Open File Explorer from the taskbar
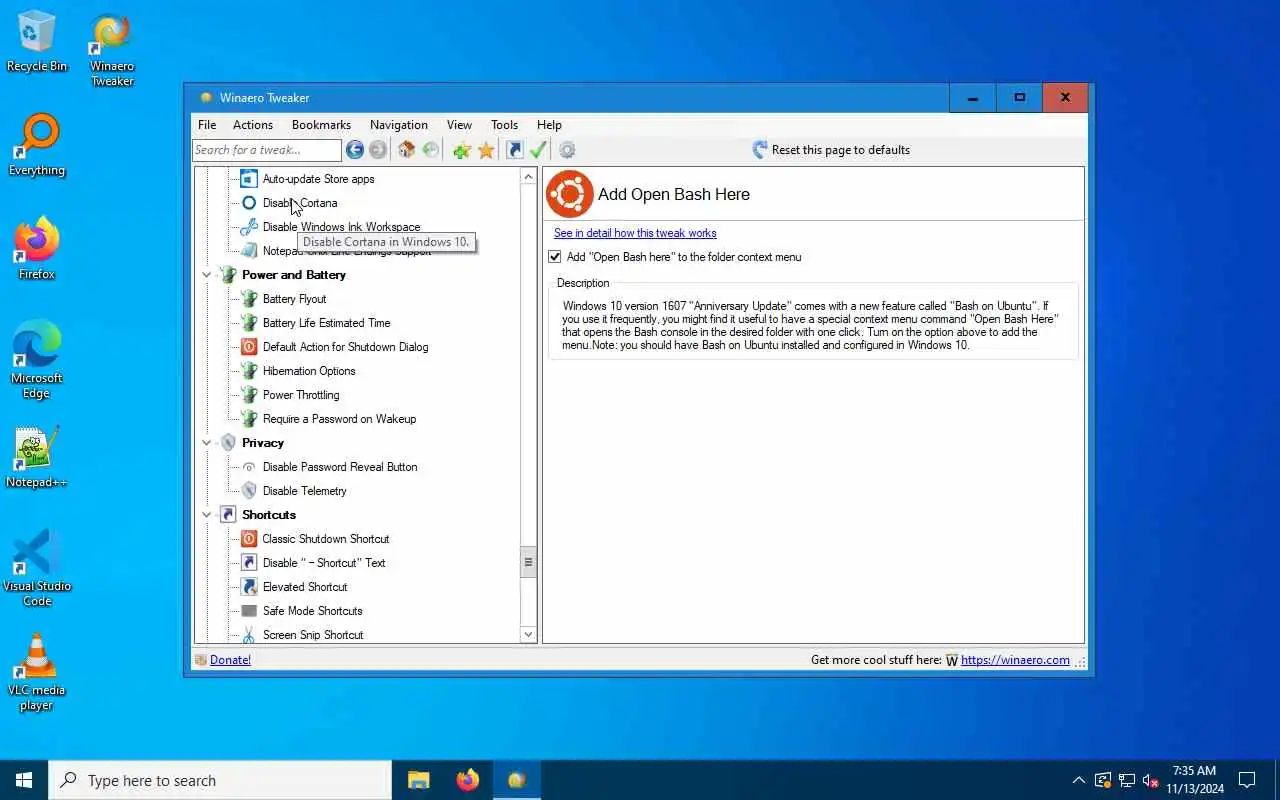 point(418,780)
